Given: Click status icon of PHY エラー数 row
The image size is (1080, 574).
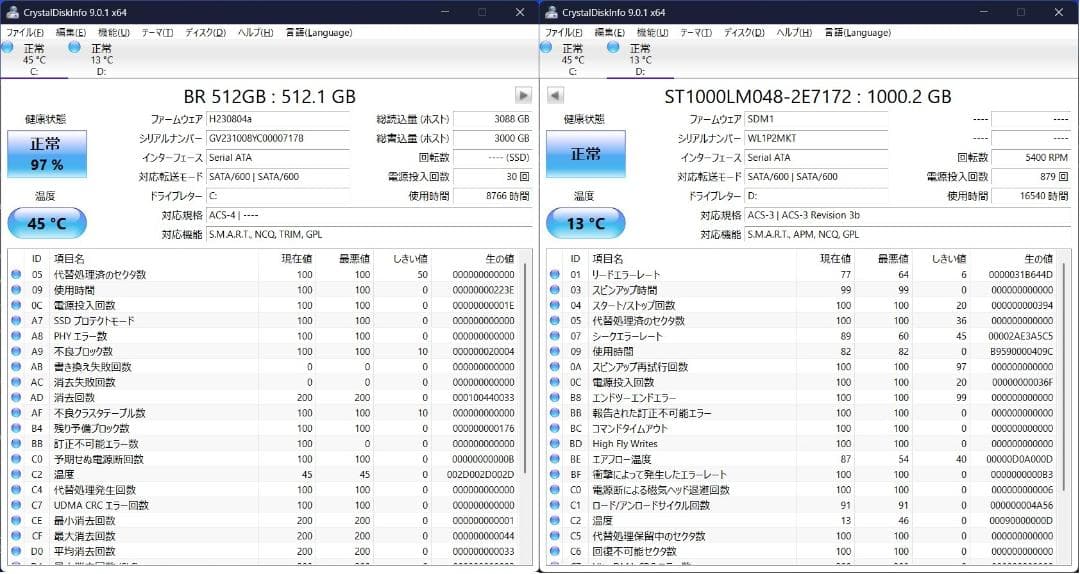Looking at the screenshot, I should pyautogui.click(x=16, y=336).
